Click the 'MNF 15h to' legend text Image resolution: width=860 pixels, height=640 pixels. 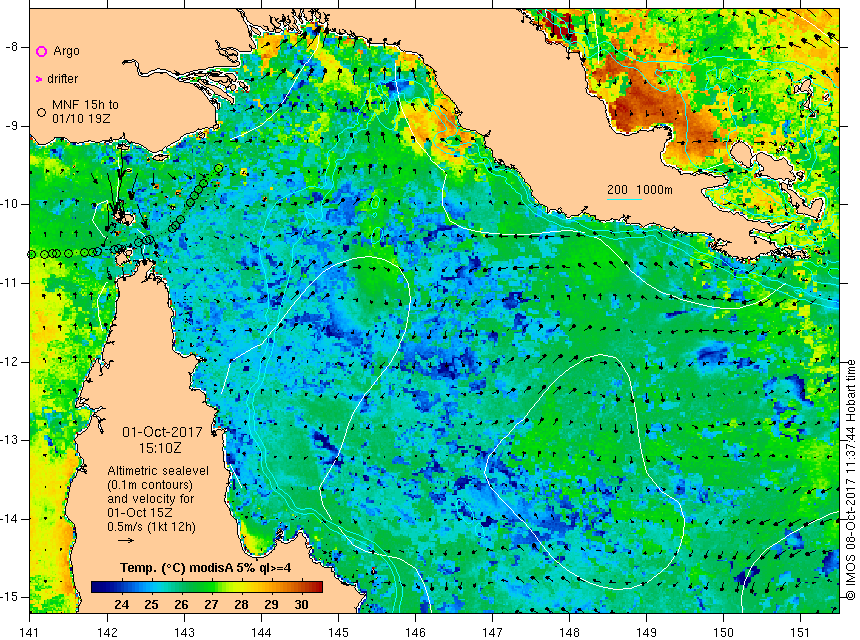click(x=85, y=104)
